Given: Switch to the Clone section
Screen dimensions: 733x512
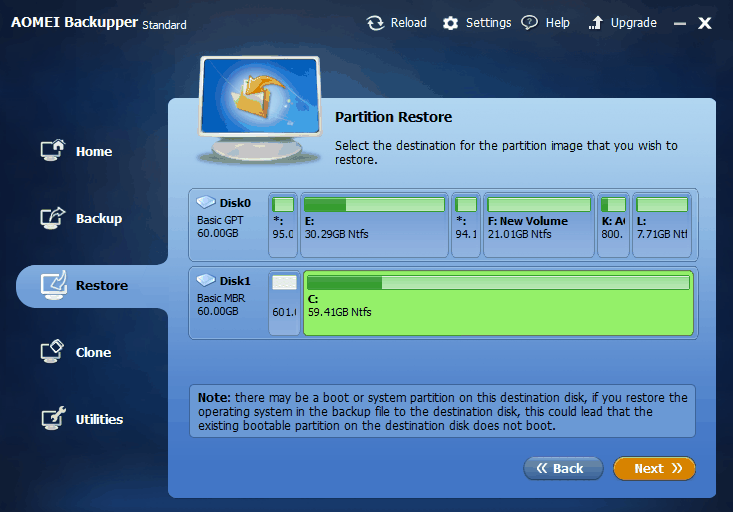Looking at the screenshot, I should click(x=93, y=352).
